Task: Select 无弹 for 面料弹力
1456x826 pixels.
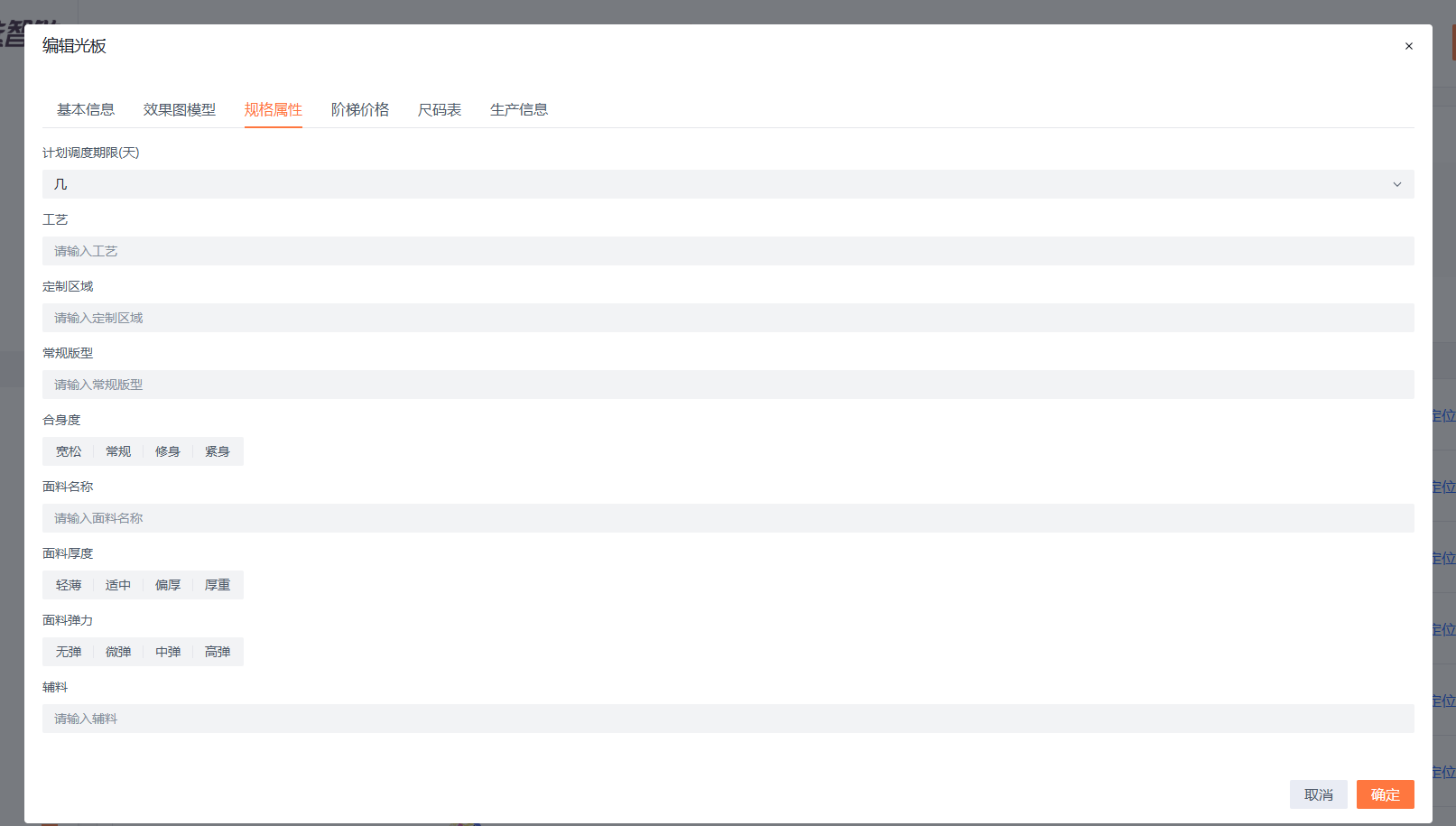Action: (69, 652)
